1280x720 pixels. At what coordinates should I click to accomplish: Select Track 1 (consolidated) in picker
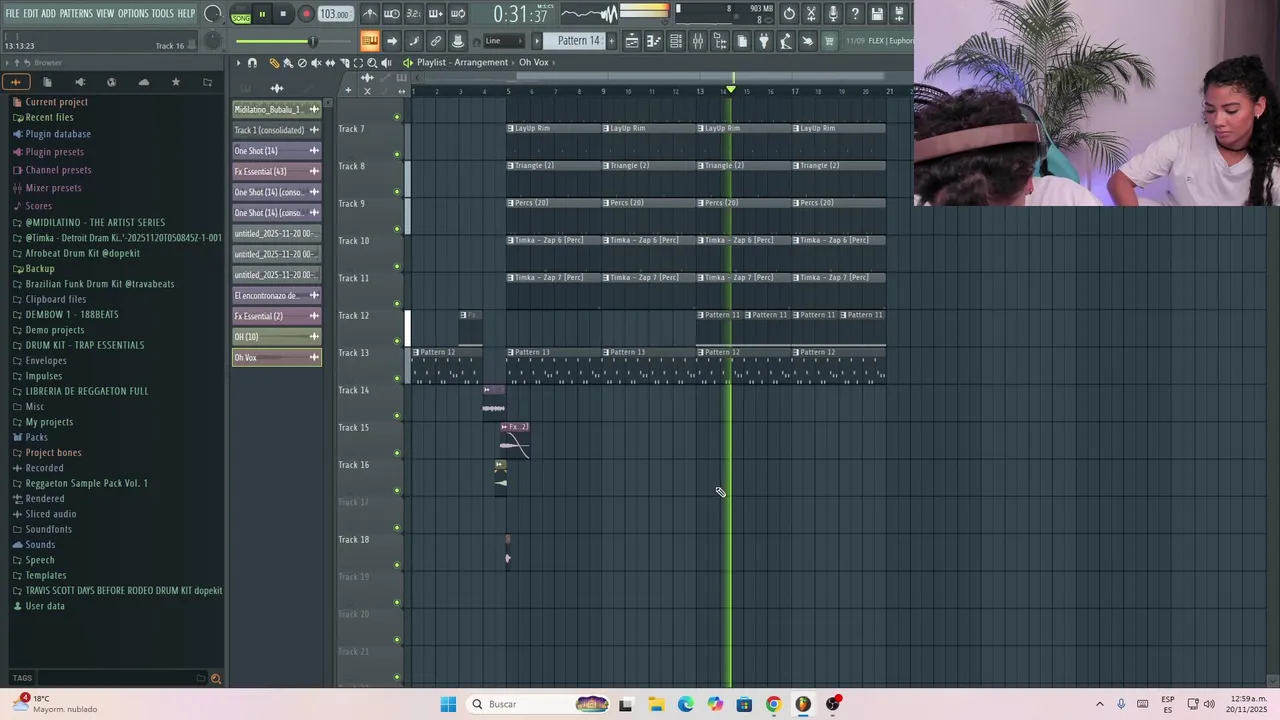point(277,130)
